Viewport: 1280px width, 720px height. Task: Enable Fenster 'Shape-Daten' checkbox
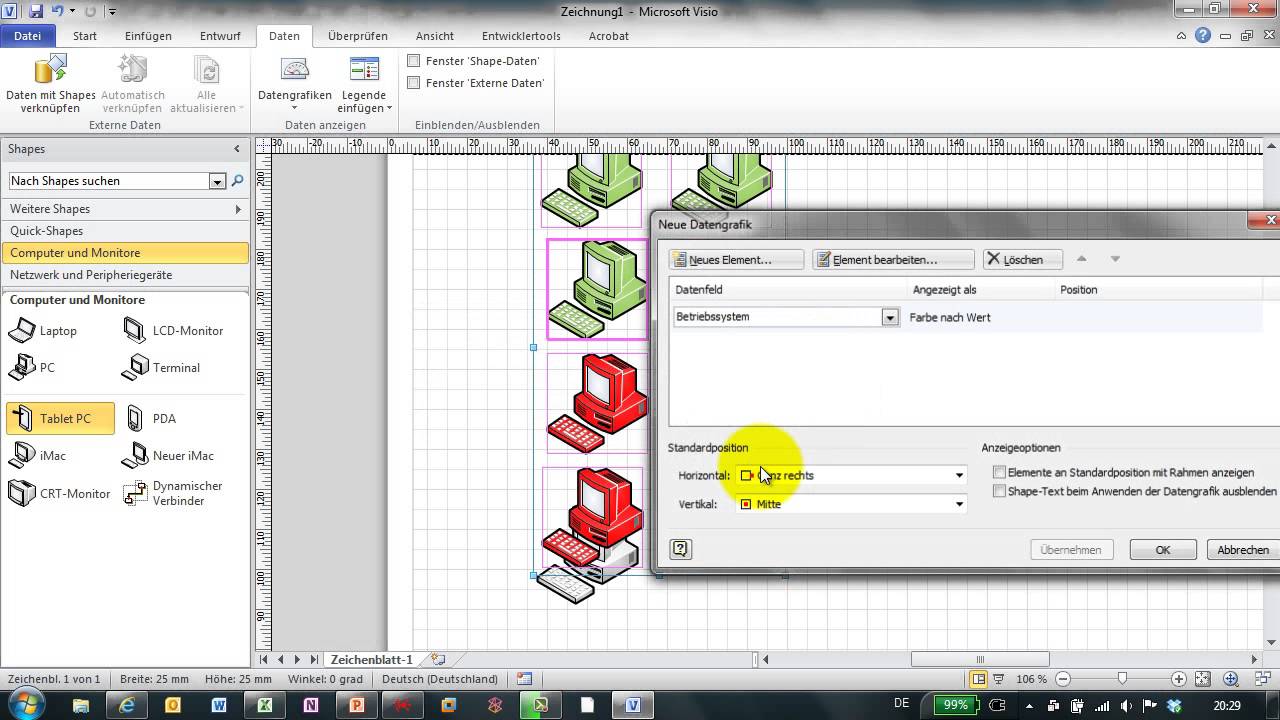coord(413,61)
